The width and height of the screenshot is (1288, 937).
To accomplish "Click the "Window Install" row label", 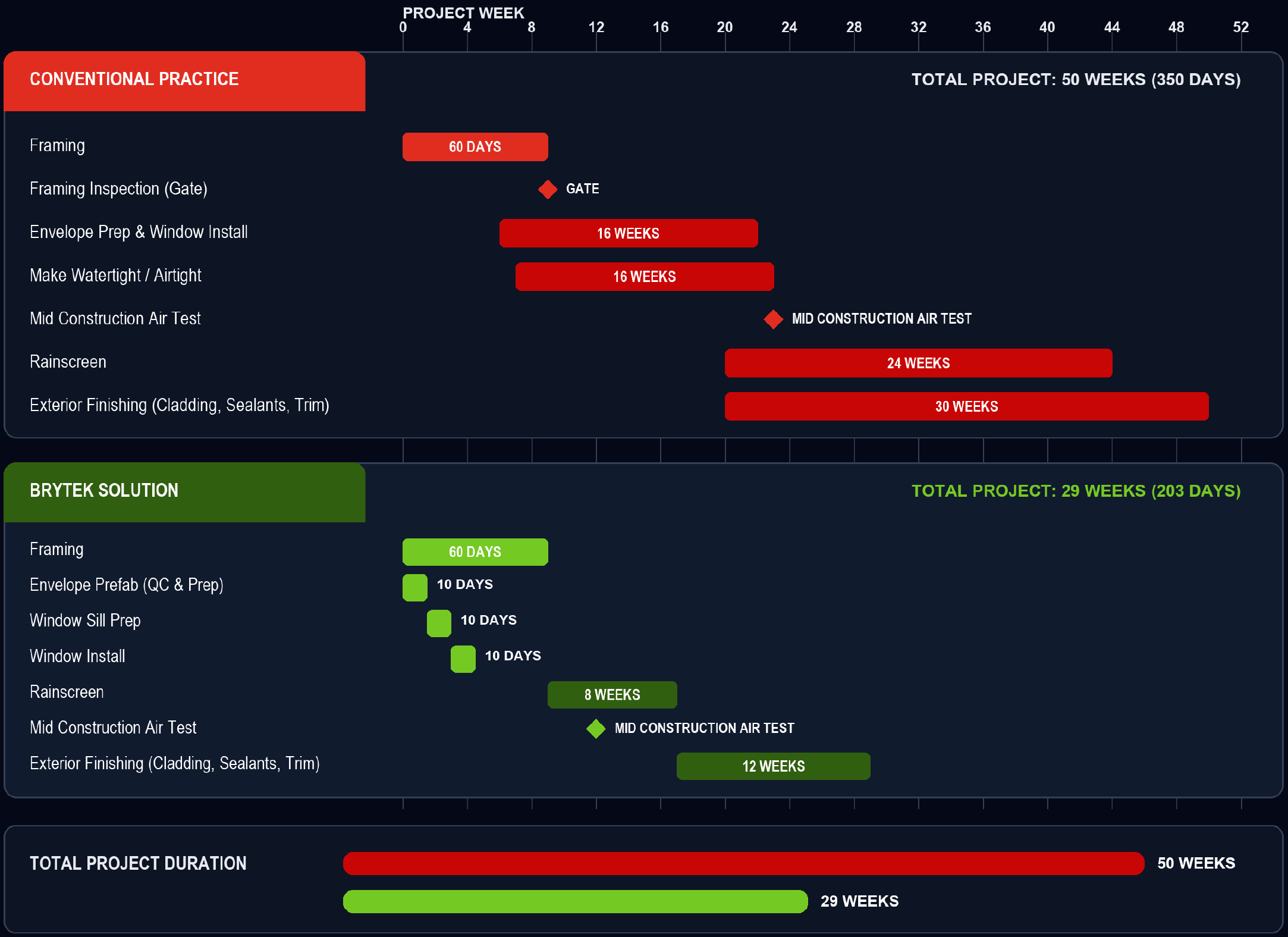I will (77, 656).
